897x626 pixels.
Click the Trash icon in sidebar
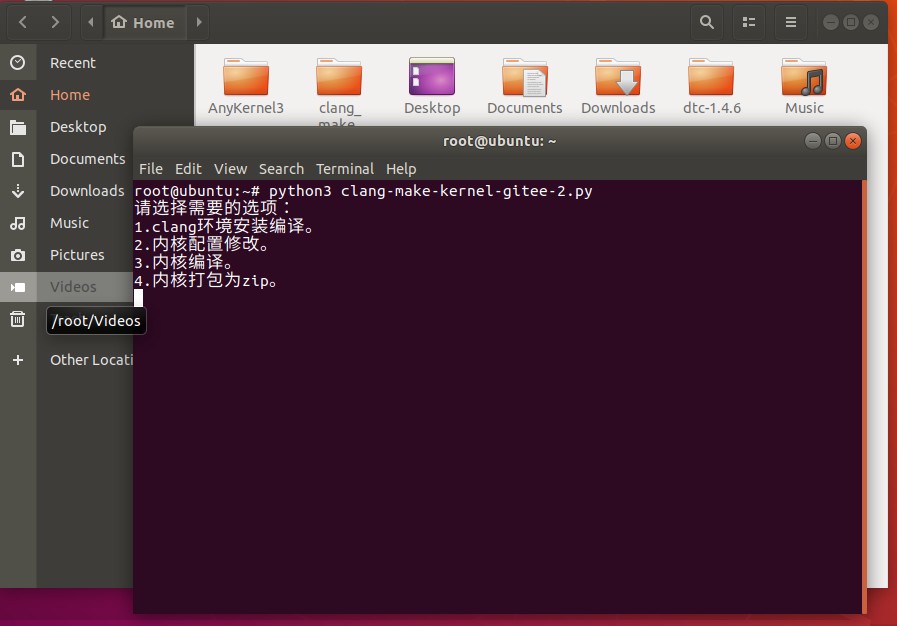pyautogui.click(x=18, y=319)
